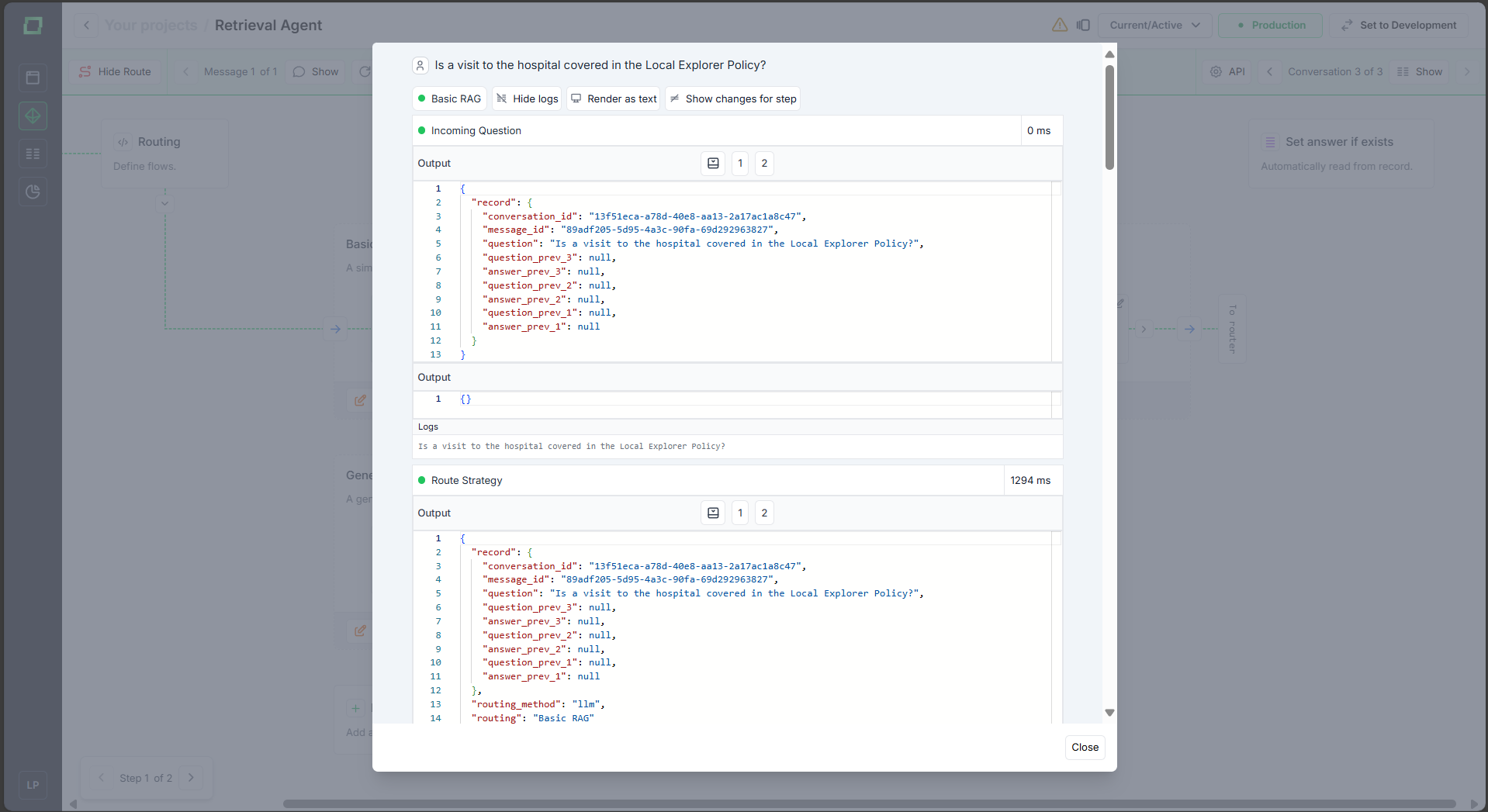Viewport: 1488px width, 812px height.
Task: Go to previous step arrow
Action: (x=101, y=777)
